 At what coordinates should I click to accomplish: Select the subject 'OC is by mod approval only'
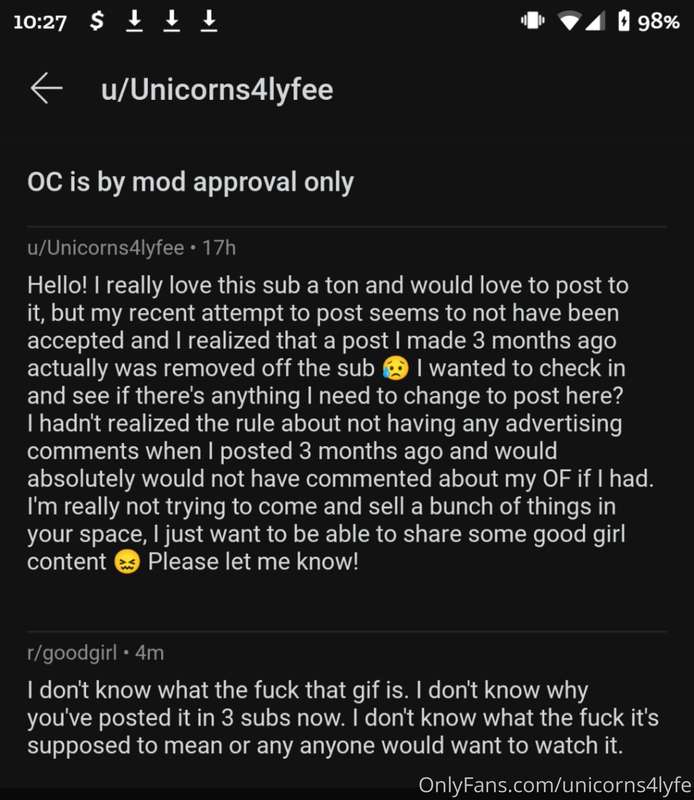coord(190,182)
